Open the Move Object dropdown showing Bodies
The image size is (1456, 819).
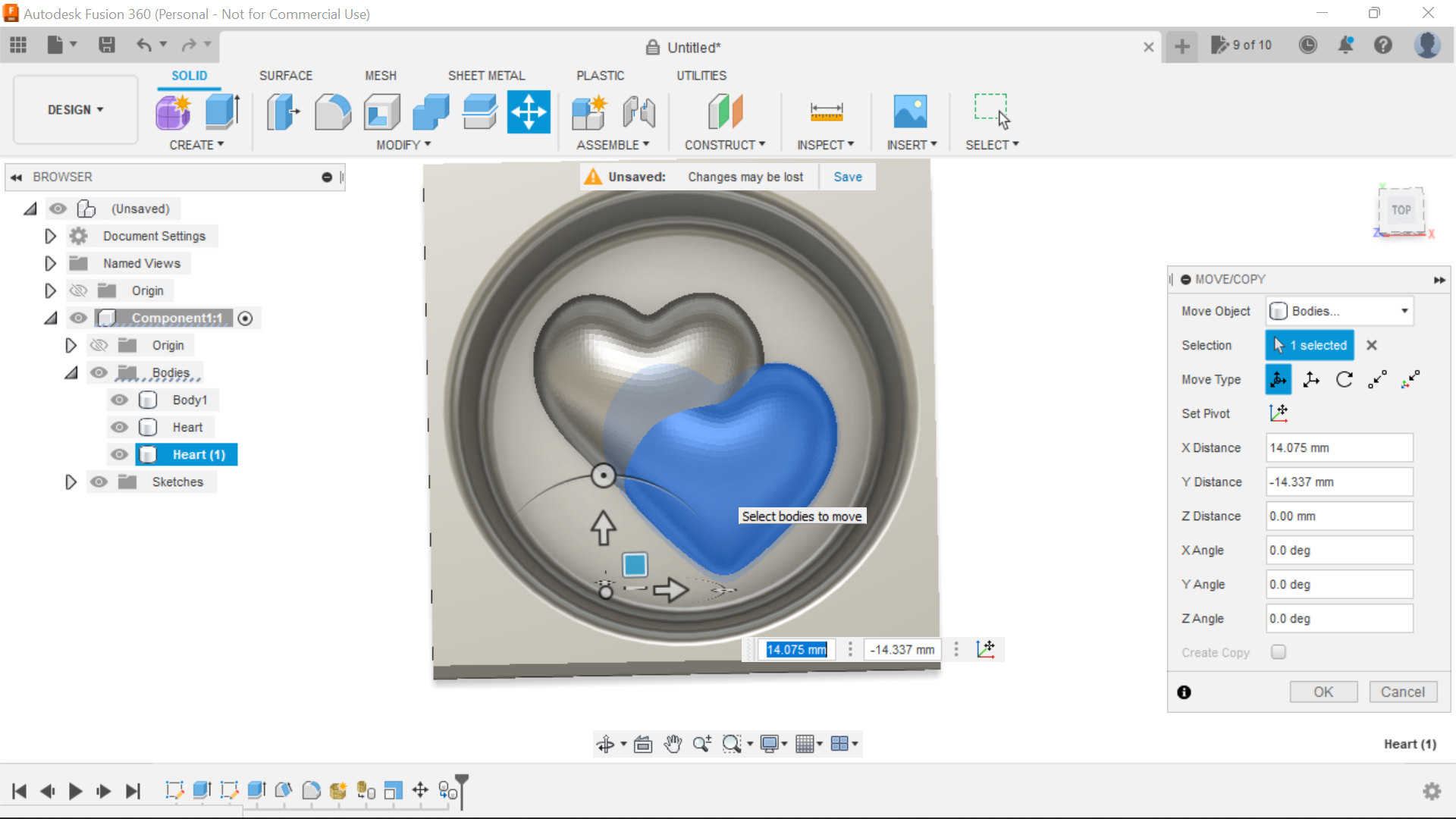(x=1339, y=311)
